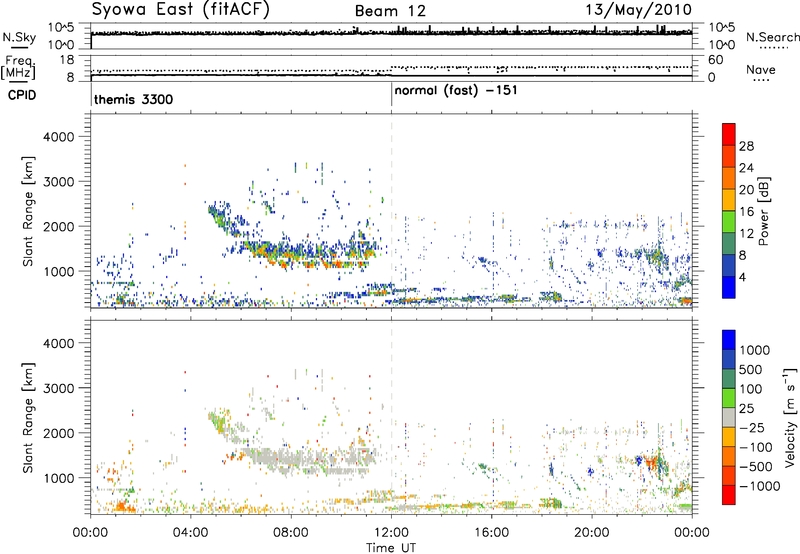Click the Power scale value '4'
This screenshot has width=800, height=554.
(742, 277)
